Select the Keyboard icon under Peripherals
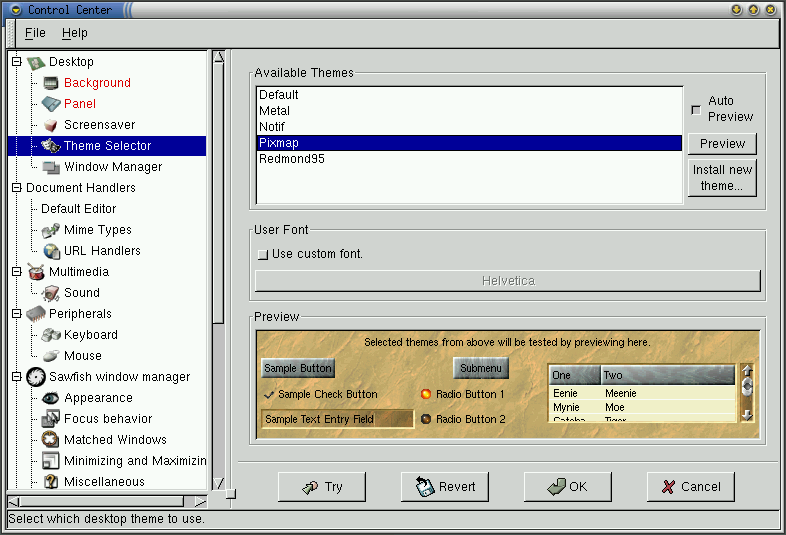786x535 pixels. coord(51,335)
